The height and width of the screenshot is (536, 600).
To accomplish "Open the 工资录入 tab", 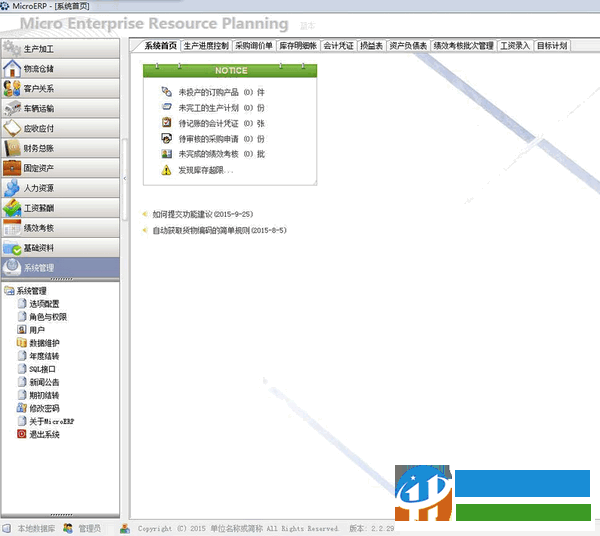I will (515, 46).
